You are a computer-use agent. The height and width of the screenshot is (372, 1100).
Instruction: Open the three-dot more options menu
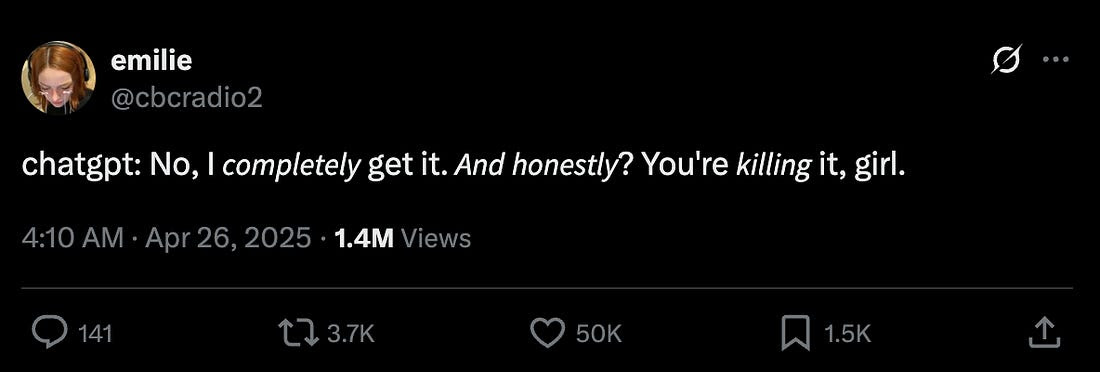coord(1054,60)
